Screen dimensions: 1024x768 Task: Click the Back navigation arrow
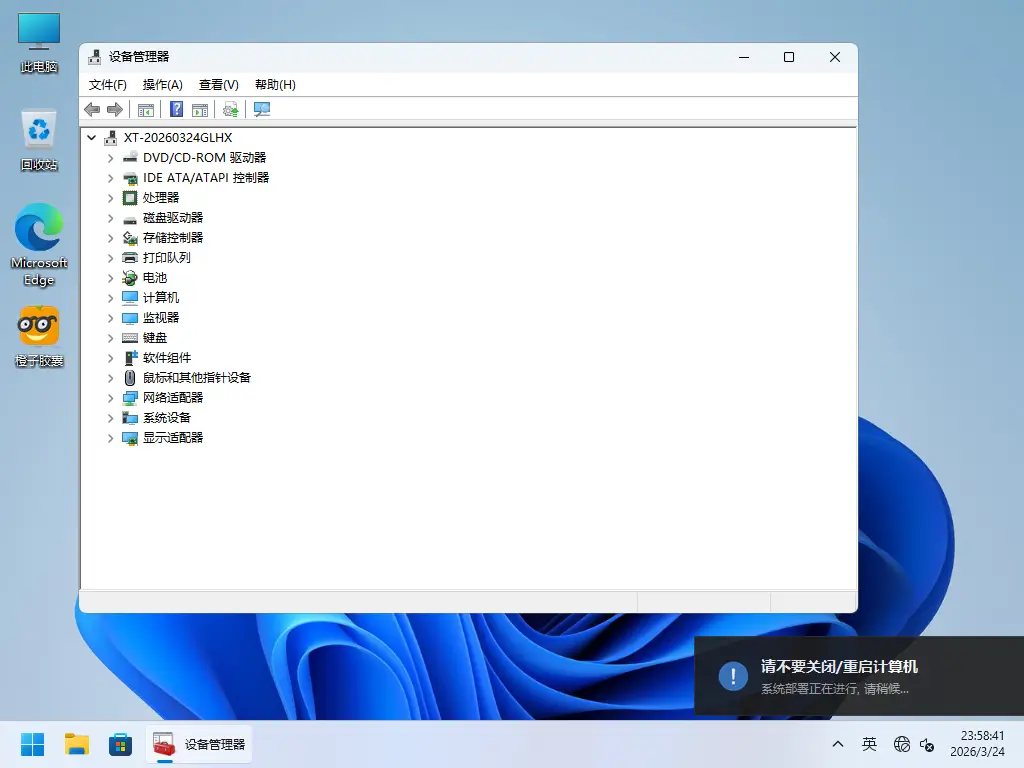[93, 109]
